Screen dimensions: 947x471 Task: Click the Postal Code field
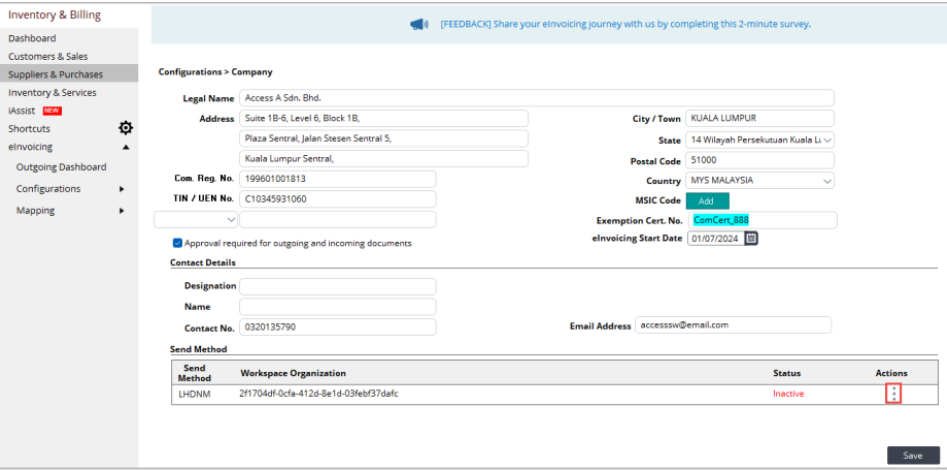pos(760,161)
